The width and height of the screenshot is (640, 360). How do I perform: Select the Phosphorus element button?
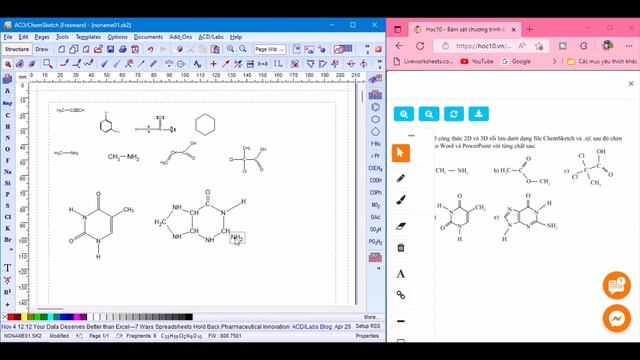click(7, 195)
